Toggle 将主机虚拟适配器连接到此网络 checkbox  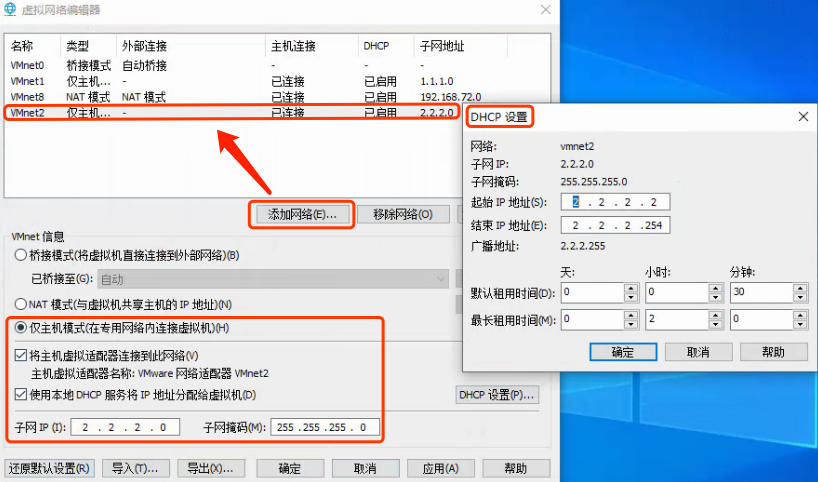click(21, 355)
